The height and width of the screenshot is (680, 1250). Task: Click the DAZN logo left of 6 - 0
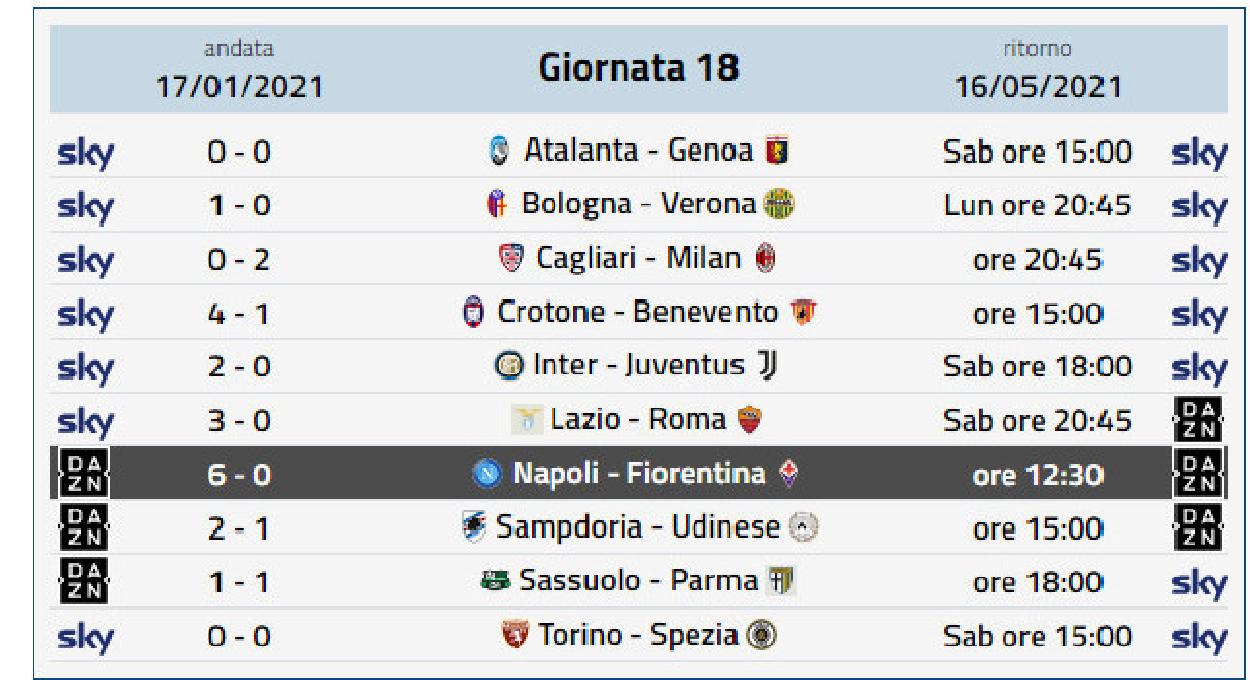pos(84,474)
